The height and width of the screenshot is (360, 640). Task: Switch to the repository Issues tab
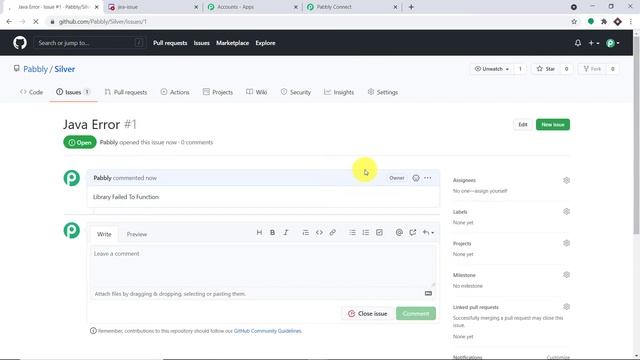(73, 92)
